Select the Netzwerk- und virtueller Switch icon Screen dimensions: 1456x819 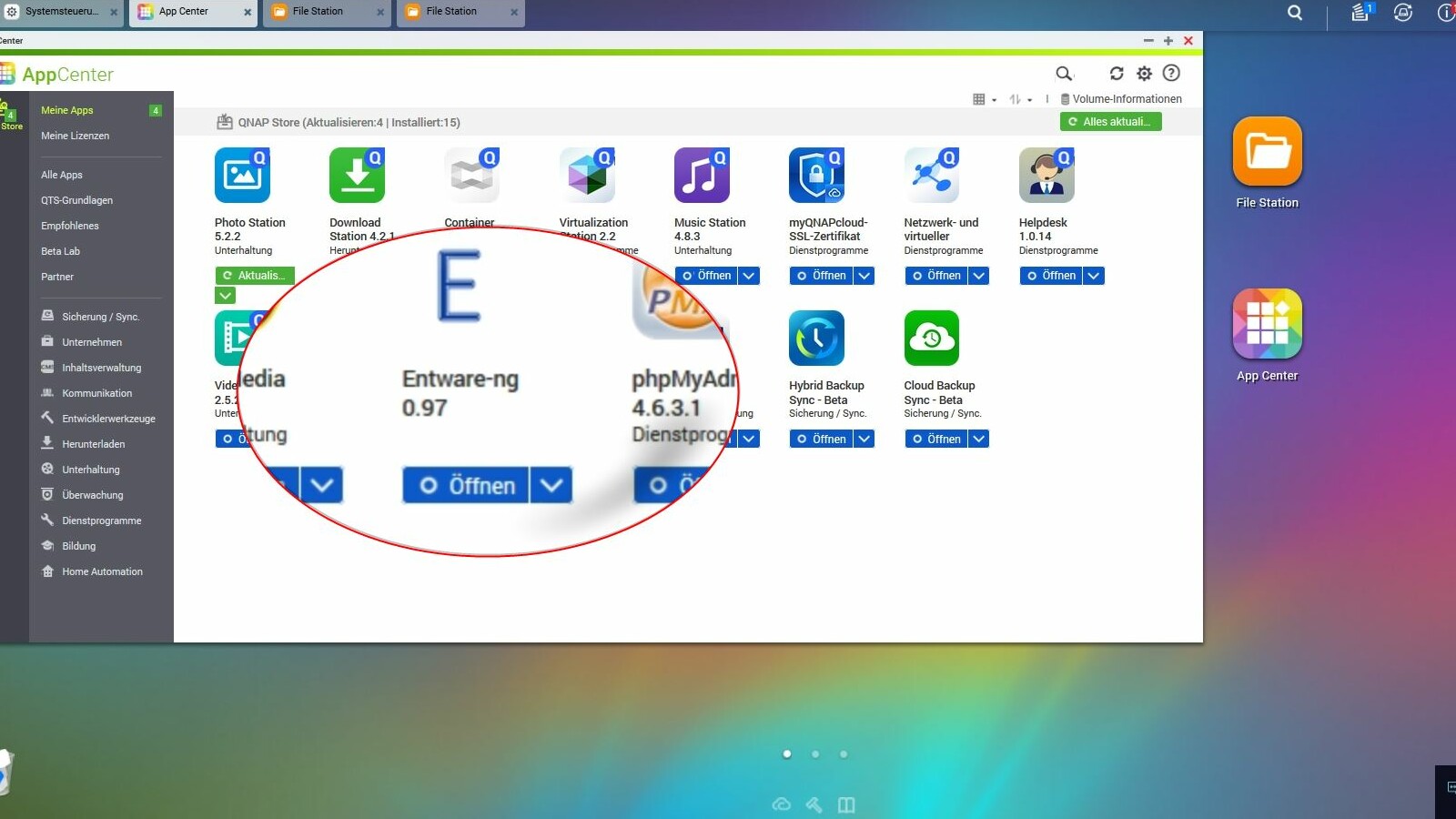click(x=932, y=175)
